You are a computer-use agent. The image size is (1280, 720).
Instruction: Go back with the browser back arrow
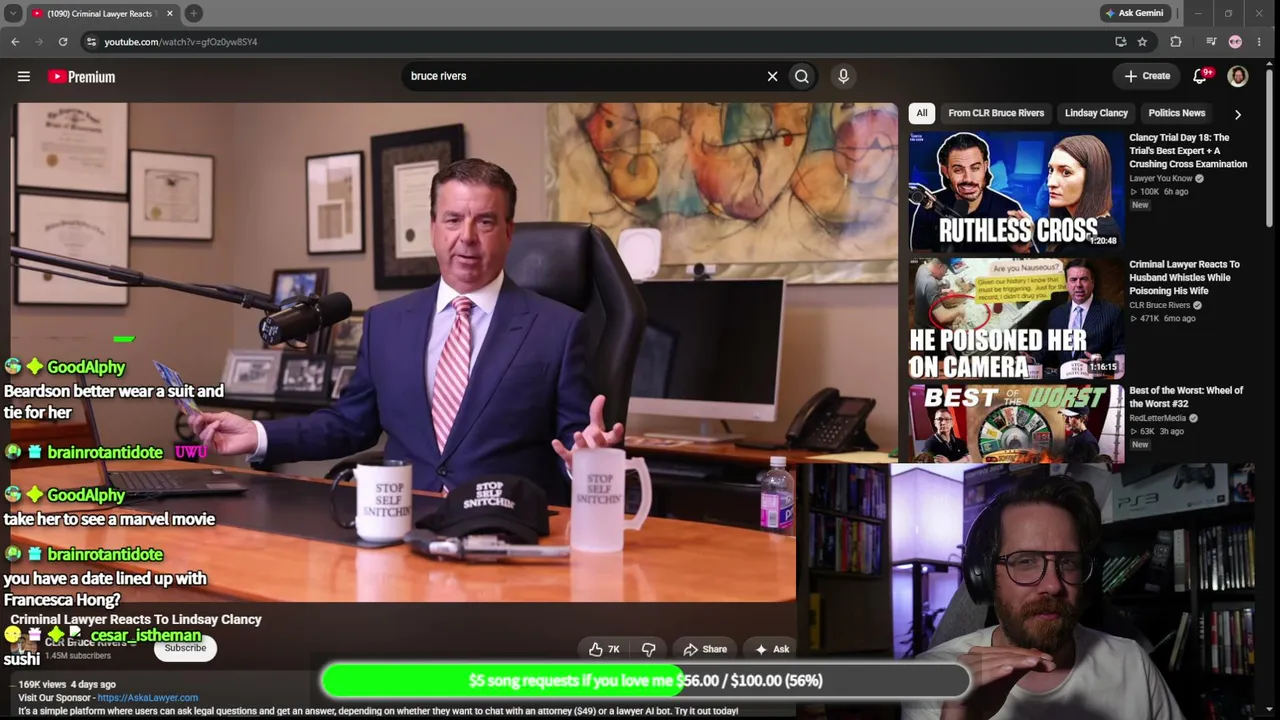click(x=15, y=41)
